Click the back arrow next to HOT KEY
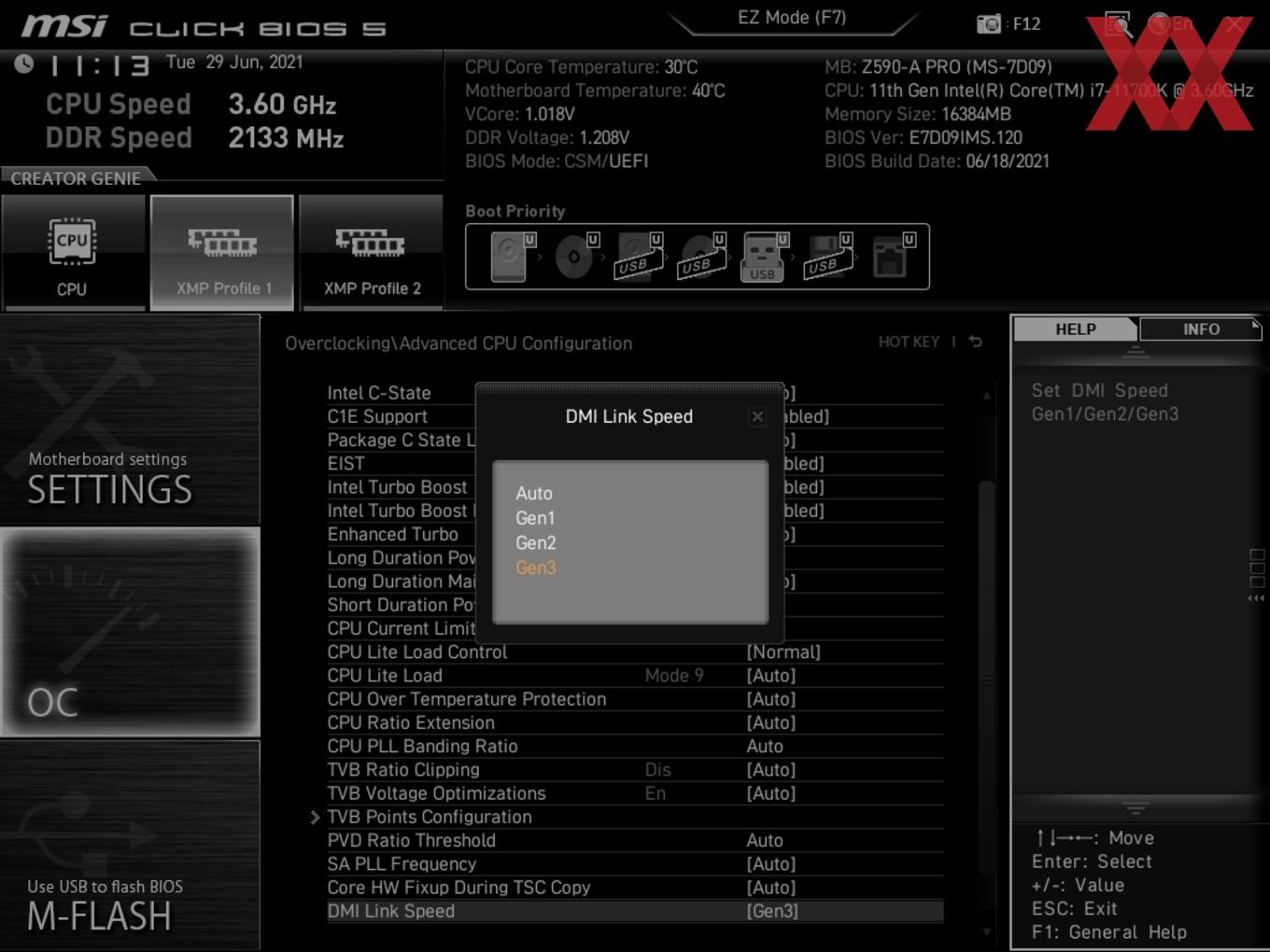Screen dimensions: 1270x952 point(975,342)
